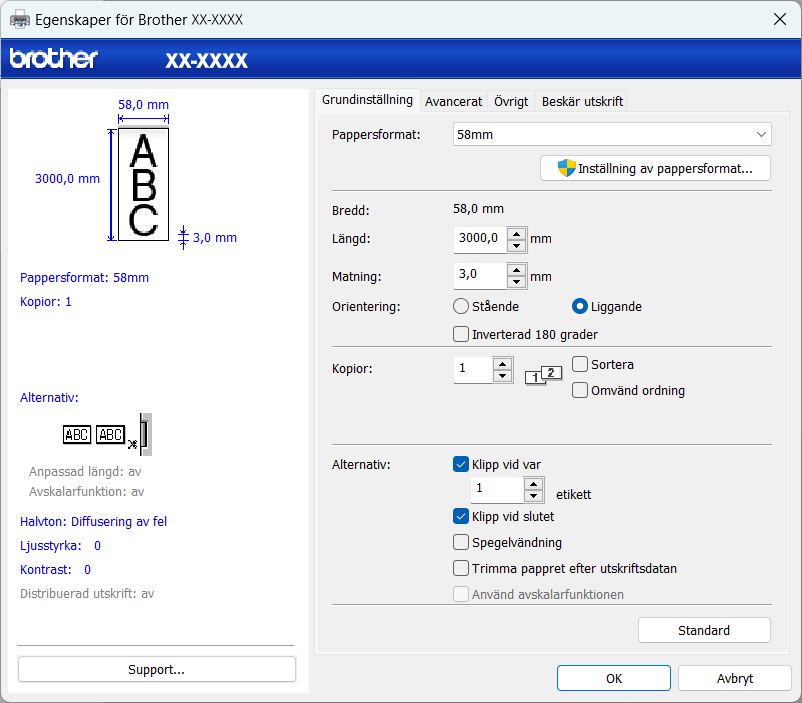The image size is (802, 703).
Task: Click the cut options ABC illustration
Action: tap(108, 434)
